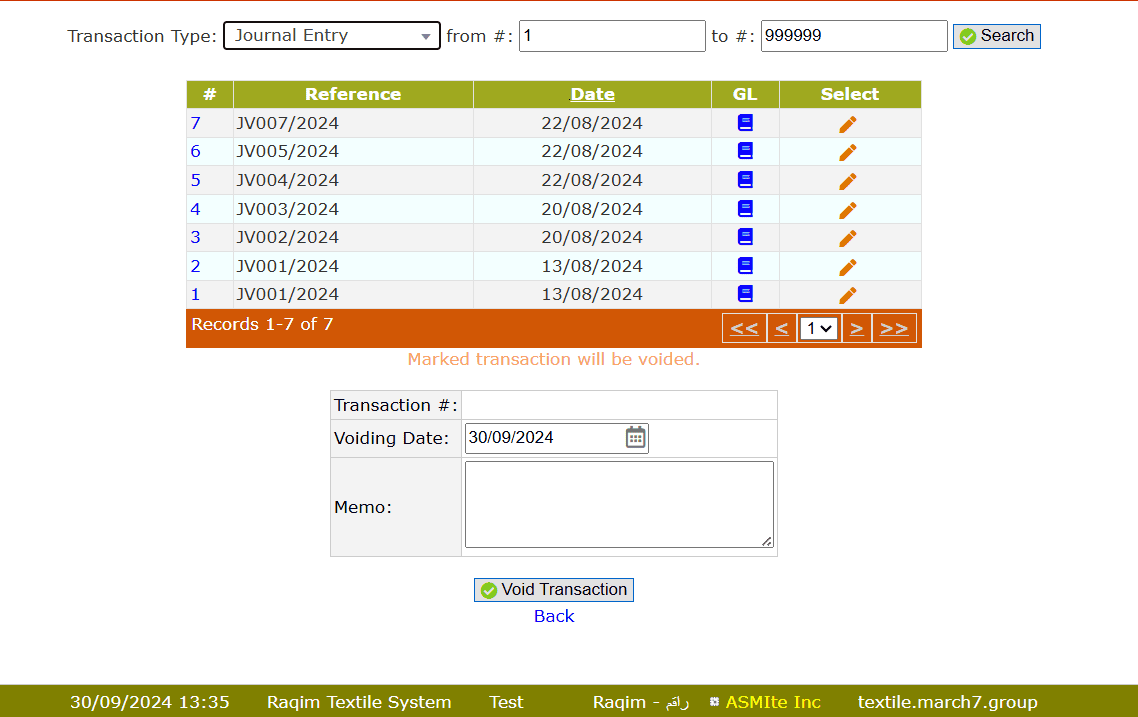Screen dimensions: 1138x717
Task: Jump to the first page of records
Action: click(x=744, y=328)
